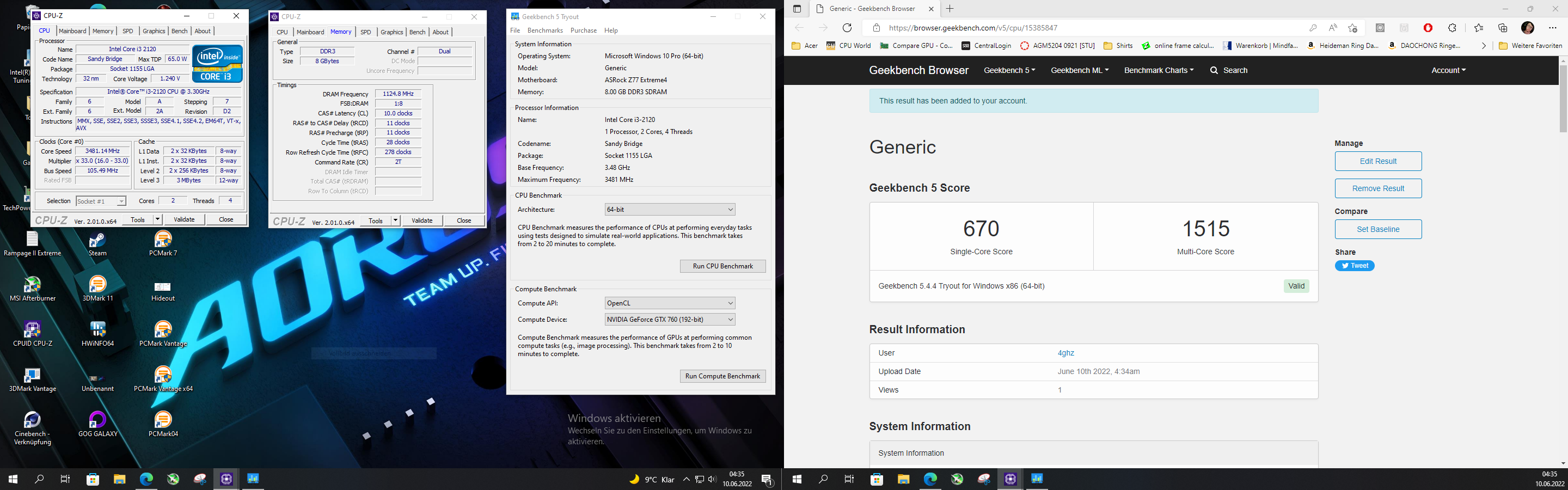Show hidden system tray icons chevron

coord(686,480)
